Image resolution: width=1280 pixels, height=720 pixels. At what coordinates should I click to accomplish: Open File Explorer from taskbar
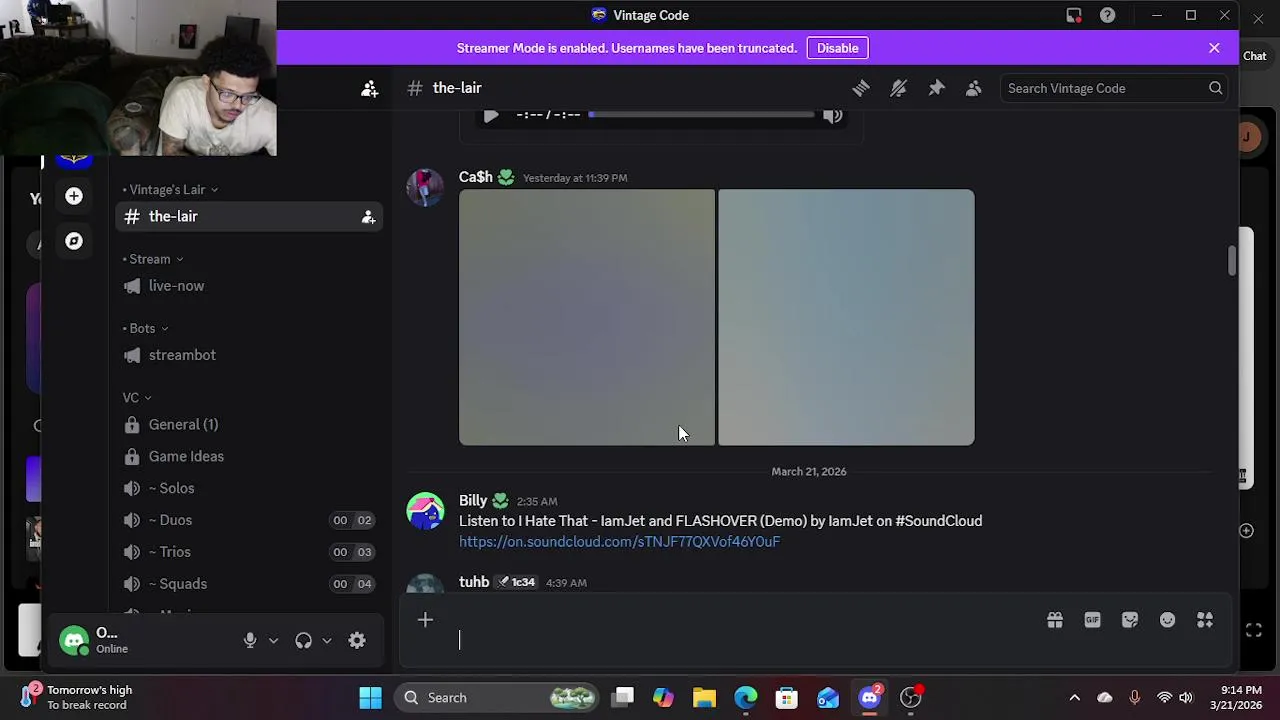(704, 698)
